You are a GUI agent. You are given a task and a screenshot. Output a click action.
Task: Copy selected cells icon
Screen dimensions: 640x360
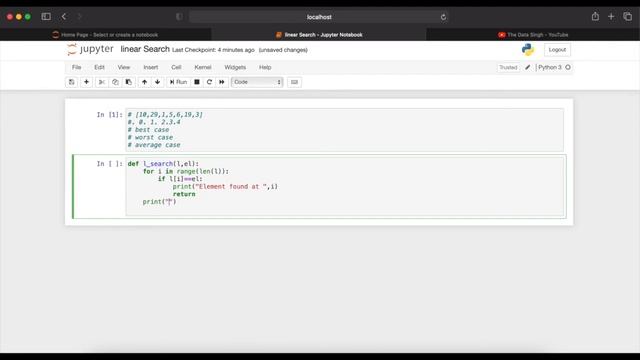(115, 82)
